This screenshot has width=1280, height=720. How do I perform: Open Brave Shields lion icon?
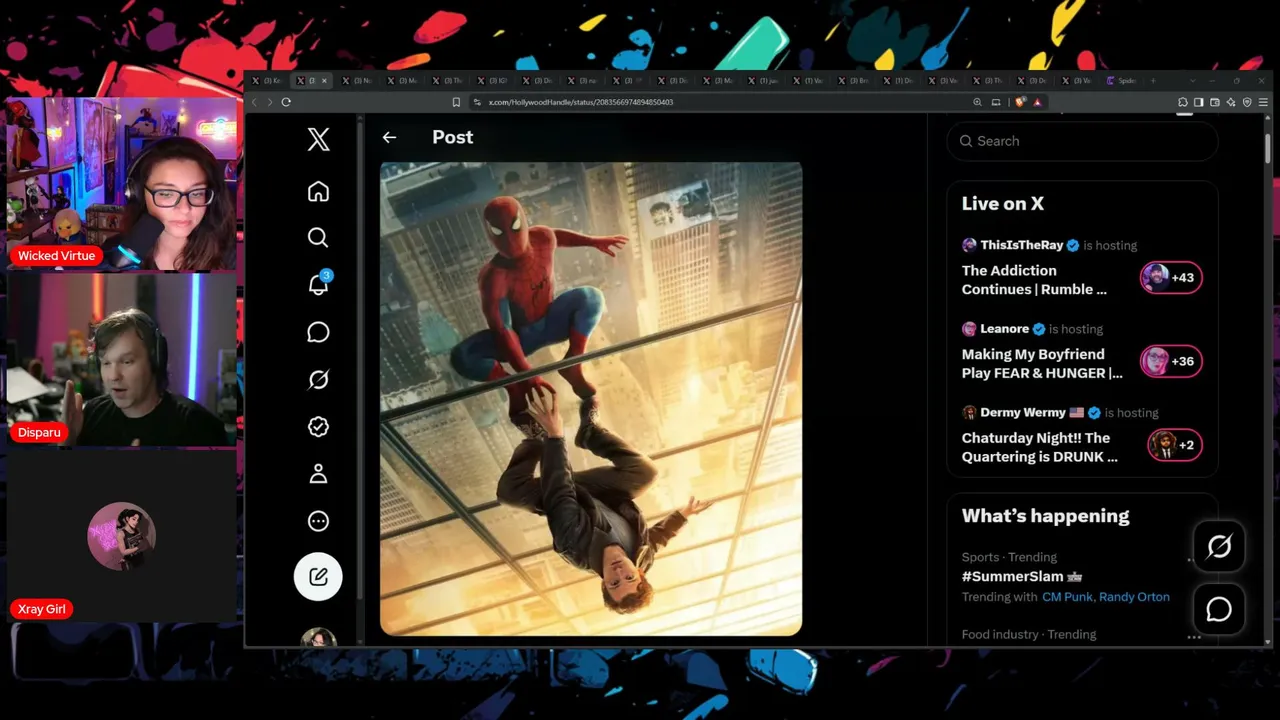(x=1020, y=102)
